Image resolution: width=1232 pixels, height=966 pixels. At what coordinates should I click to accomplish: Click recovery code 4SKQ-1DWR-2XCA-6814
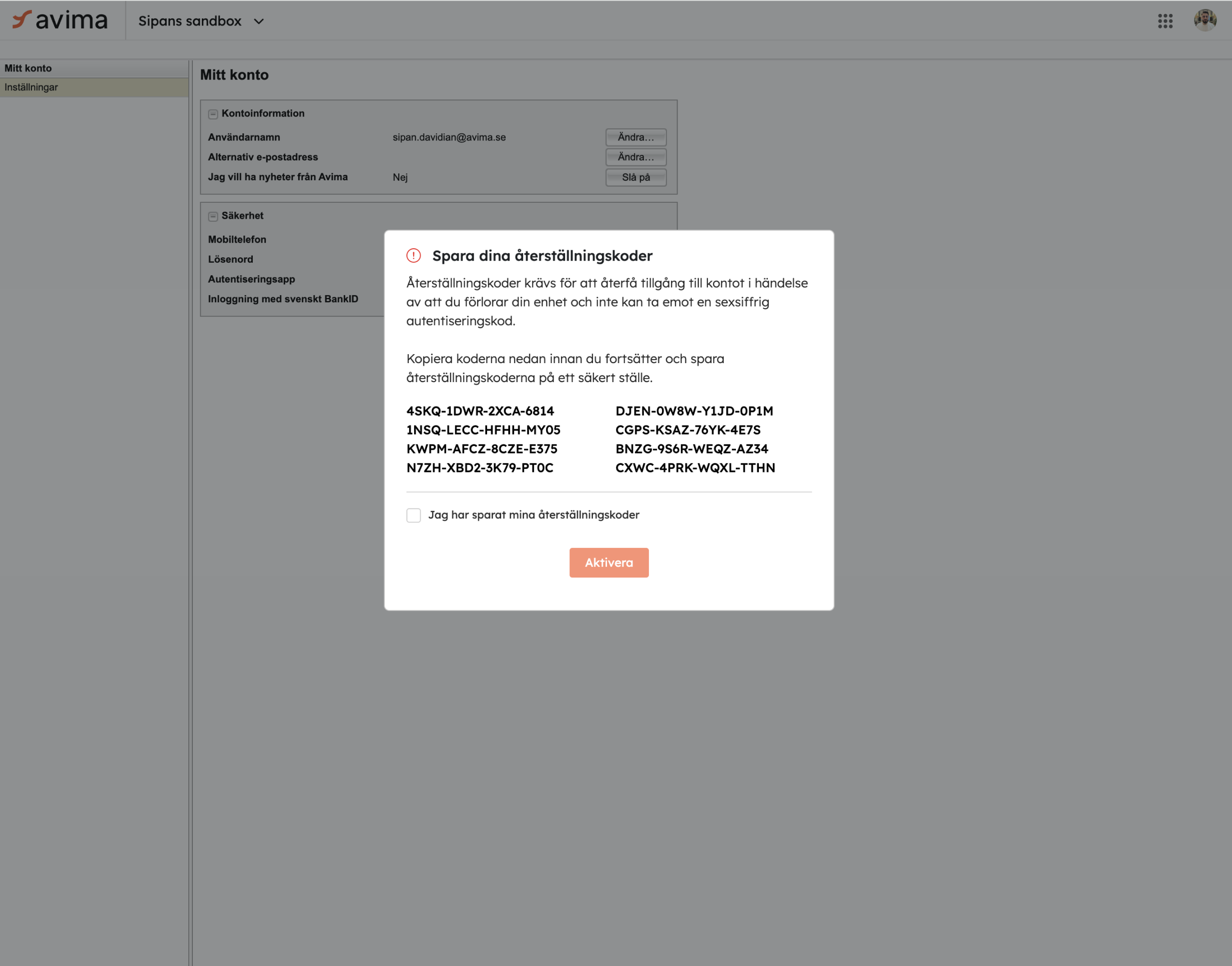click(x=480, y=411)
